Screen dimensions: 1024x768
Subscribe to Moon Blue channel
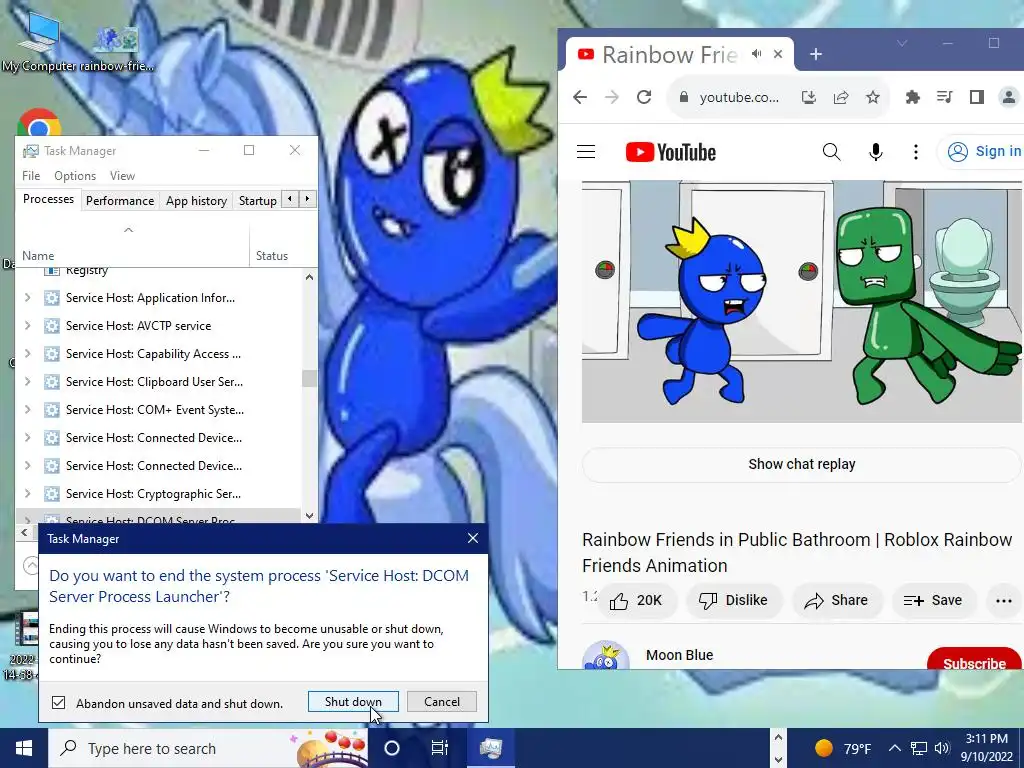point(974,660)
